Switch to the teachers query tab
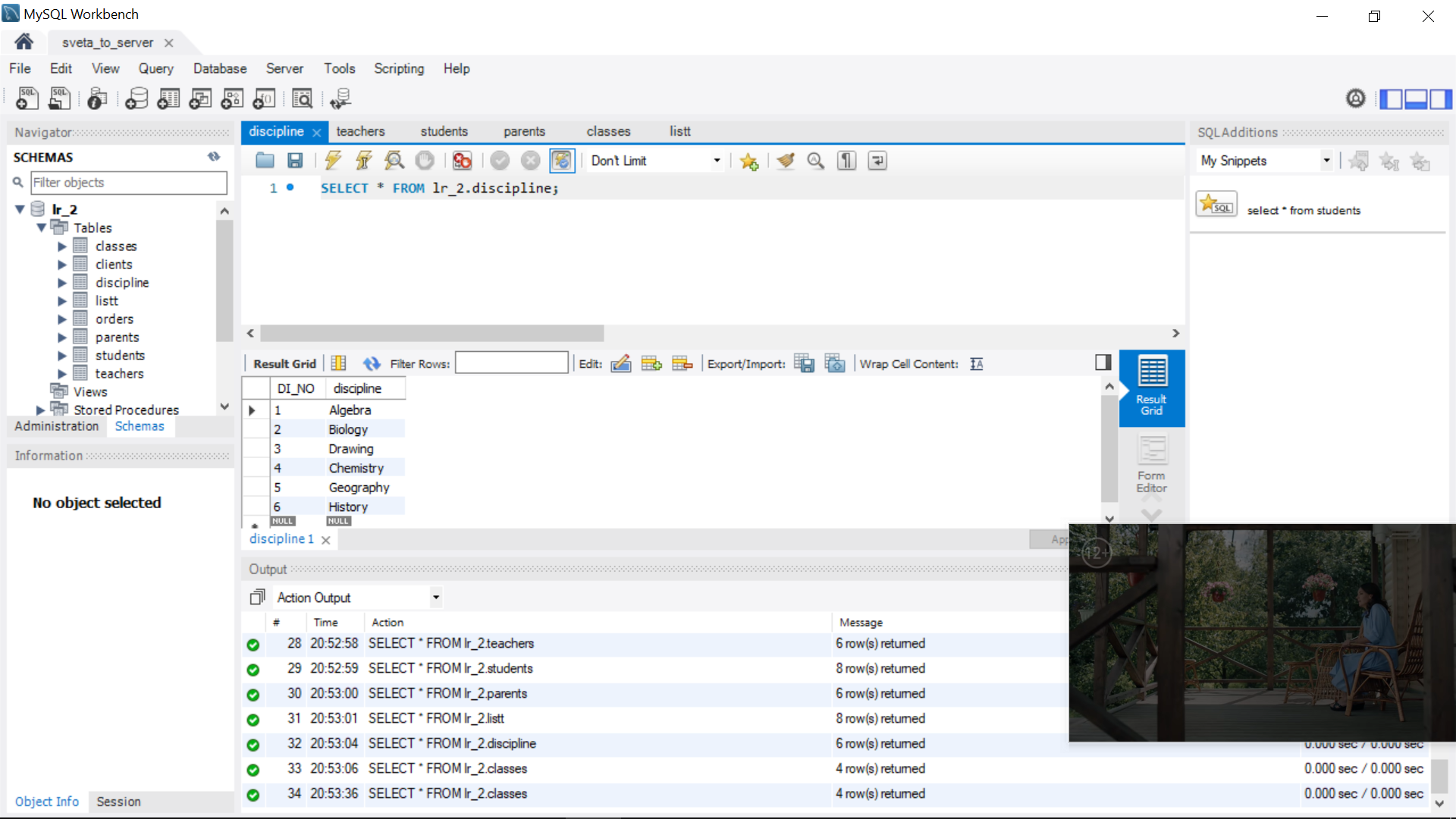Image resolution: width=1456 pixels, height=819 pixels. pyautogui.click(x=360, y=131)
